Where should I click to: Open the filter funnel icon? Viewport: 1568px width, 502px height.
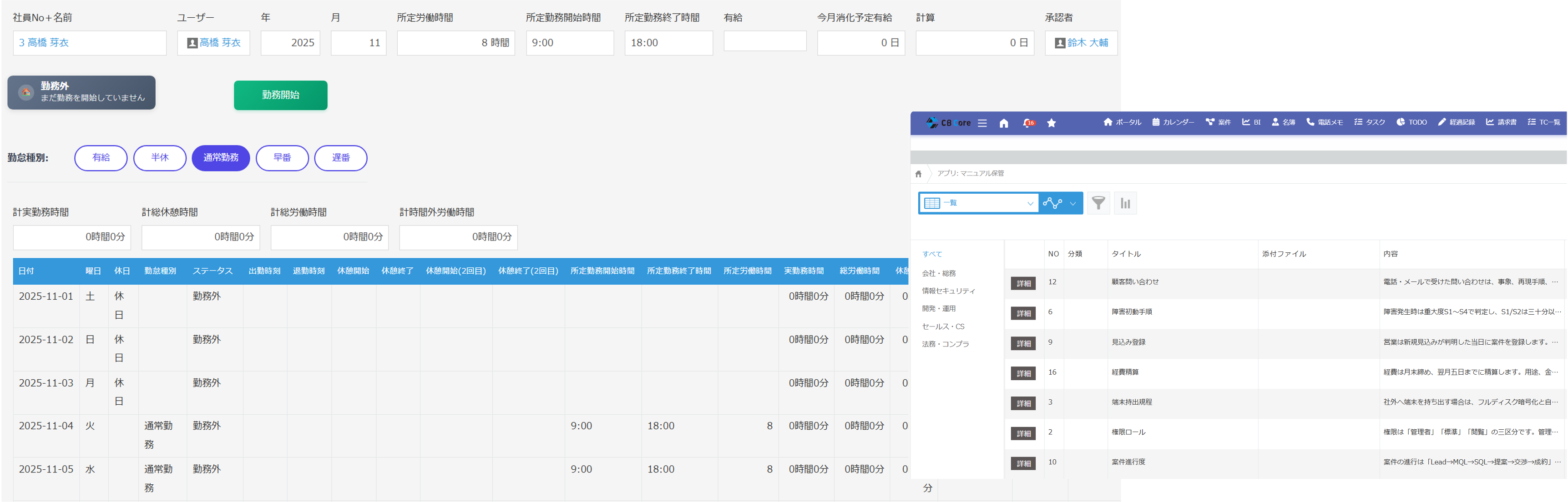pyautogui.click(x=1098, y=203)
